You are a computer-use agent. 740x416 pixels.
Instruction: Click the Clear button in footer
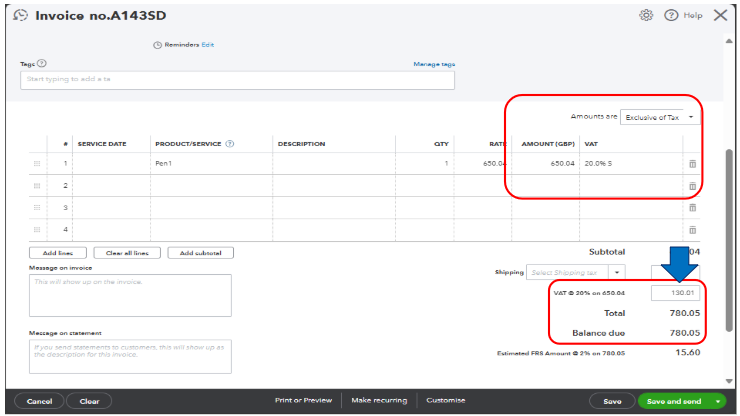89,401
